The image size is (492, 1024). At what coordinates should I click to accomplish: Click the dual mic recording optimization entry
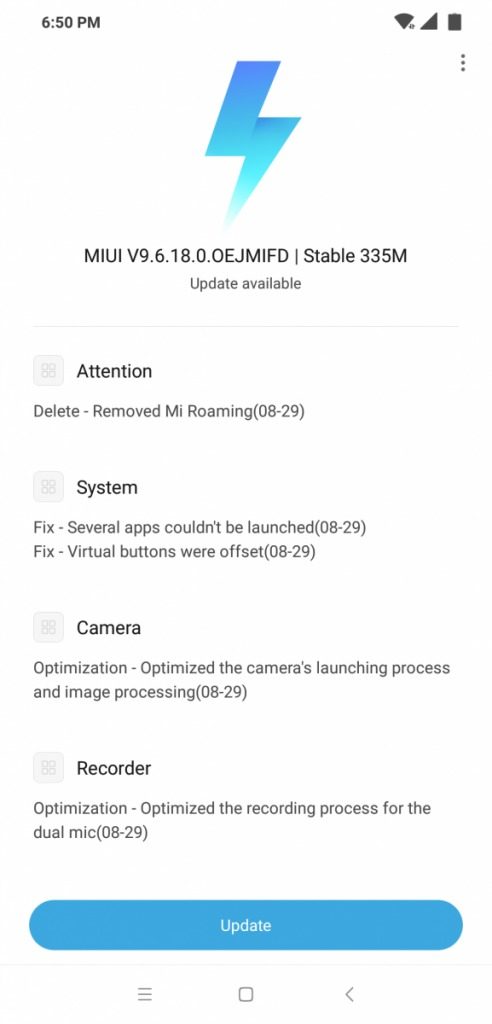point(232,820)
